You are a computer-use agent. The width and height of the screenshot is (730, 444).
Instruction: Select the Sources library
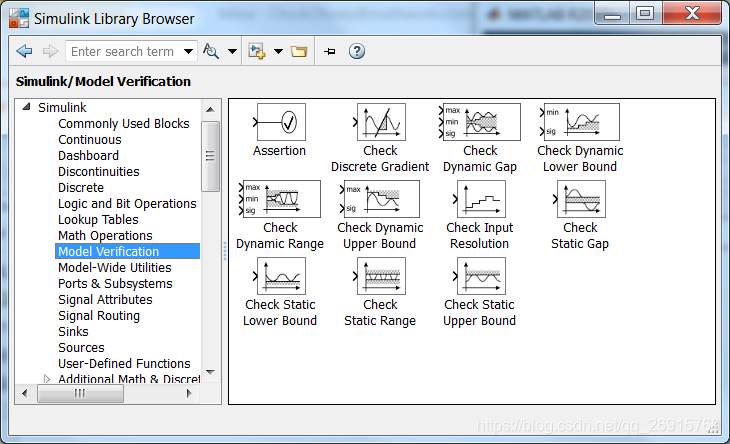pyautogui.click(x=81, y=348)
